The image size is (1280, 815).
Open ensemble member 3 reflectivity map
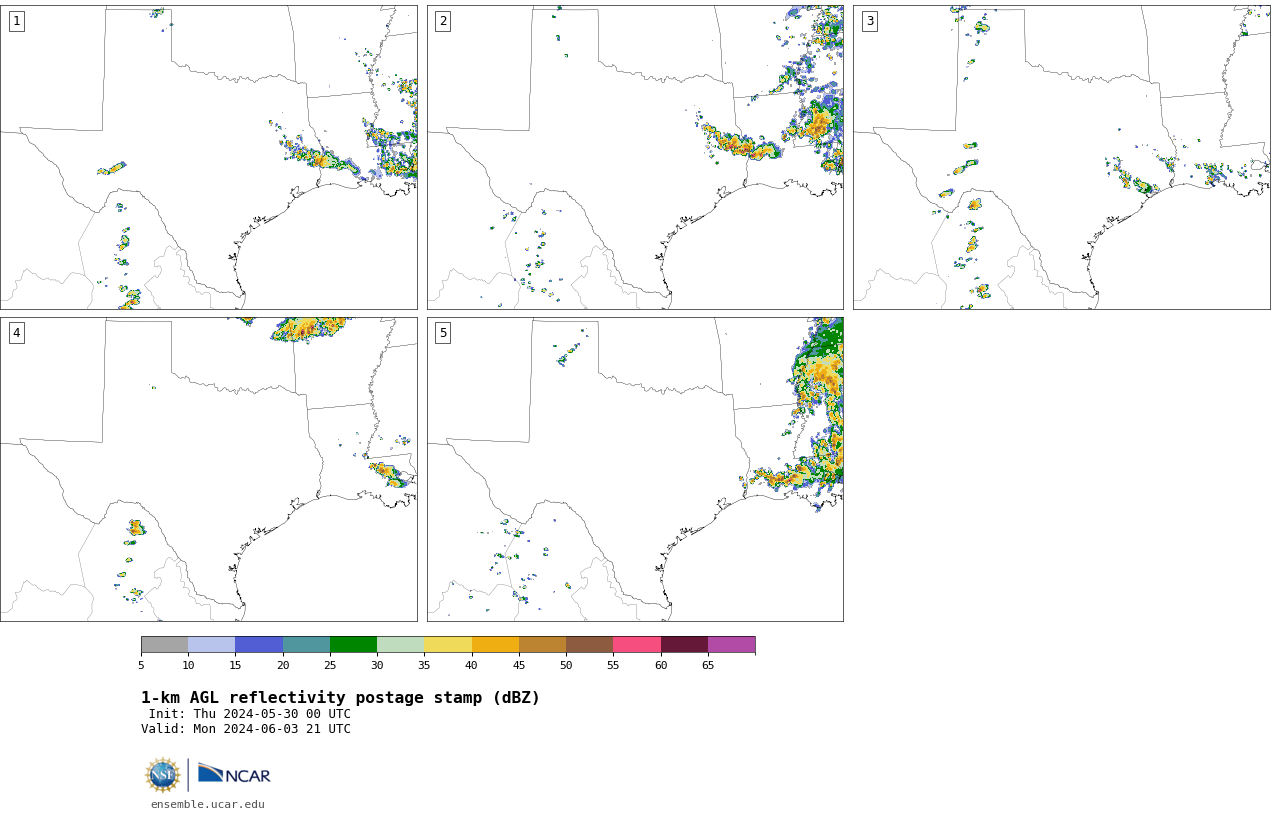[x=1062, y=157]
